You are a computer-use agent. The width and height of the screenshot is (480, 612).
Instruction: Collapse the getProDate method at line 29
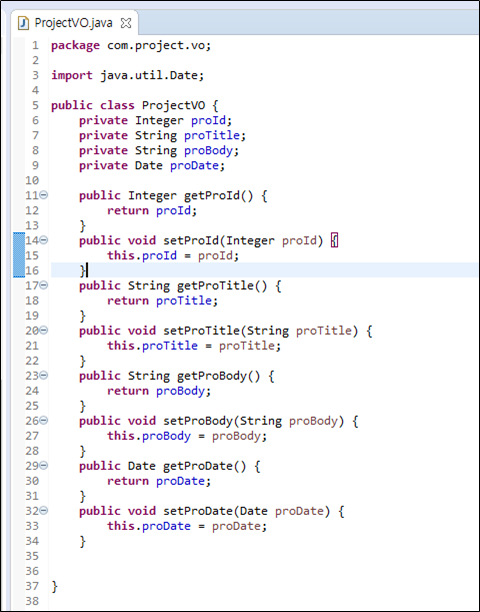[44, 465]
